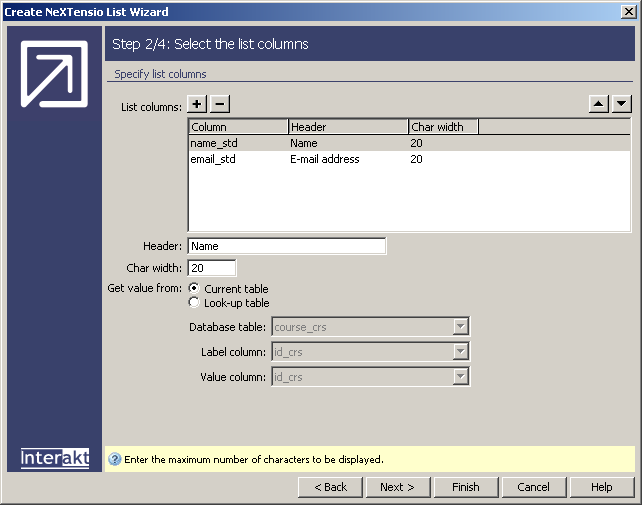Focus the Char width input field
642x505 pixels.
point(212,268)
